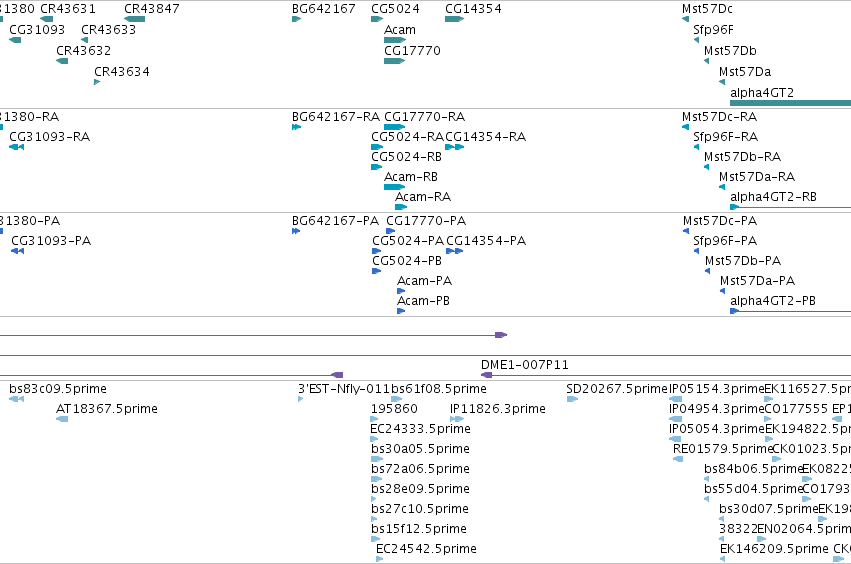Image resolution: width=851 pixels, height=564 pixels.
Task: Open EST EC24333.5prime
Action: click(x=421, y=429)
